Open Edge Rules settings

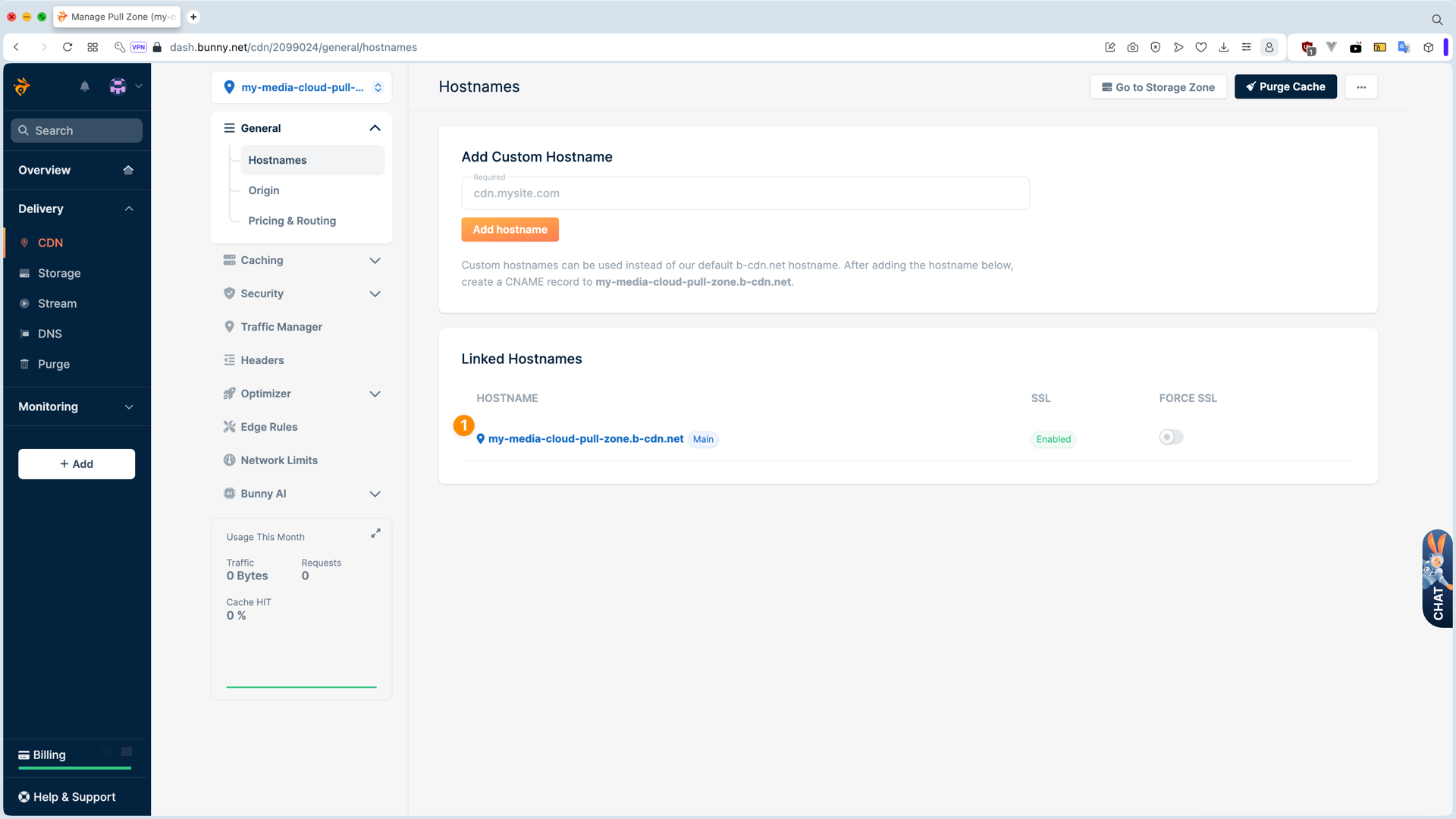point(269,427)
